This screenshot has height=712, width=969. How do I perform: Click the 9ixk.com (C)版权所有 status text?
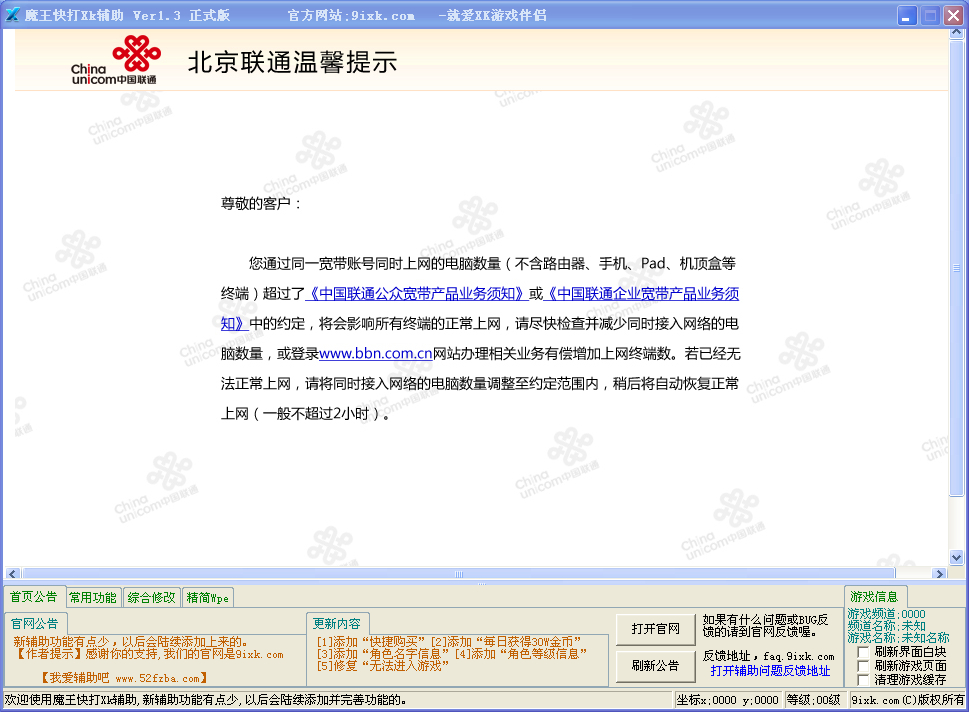point(907,700)
